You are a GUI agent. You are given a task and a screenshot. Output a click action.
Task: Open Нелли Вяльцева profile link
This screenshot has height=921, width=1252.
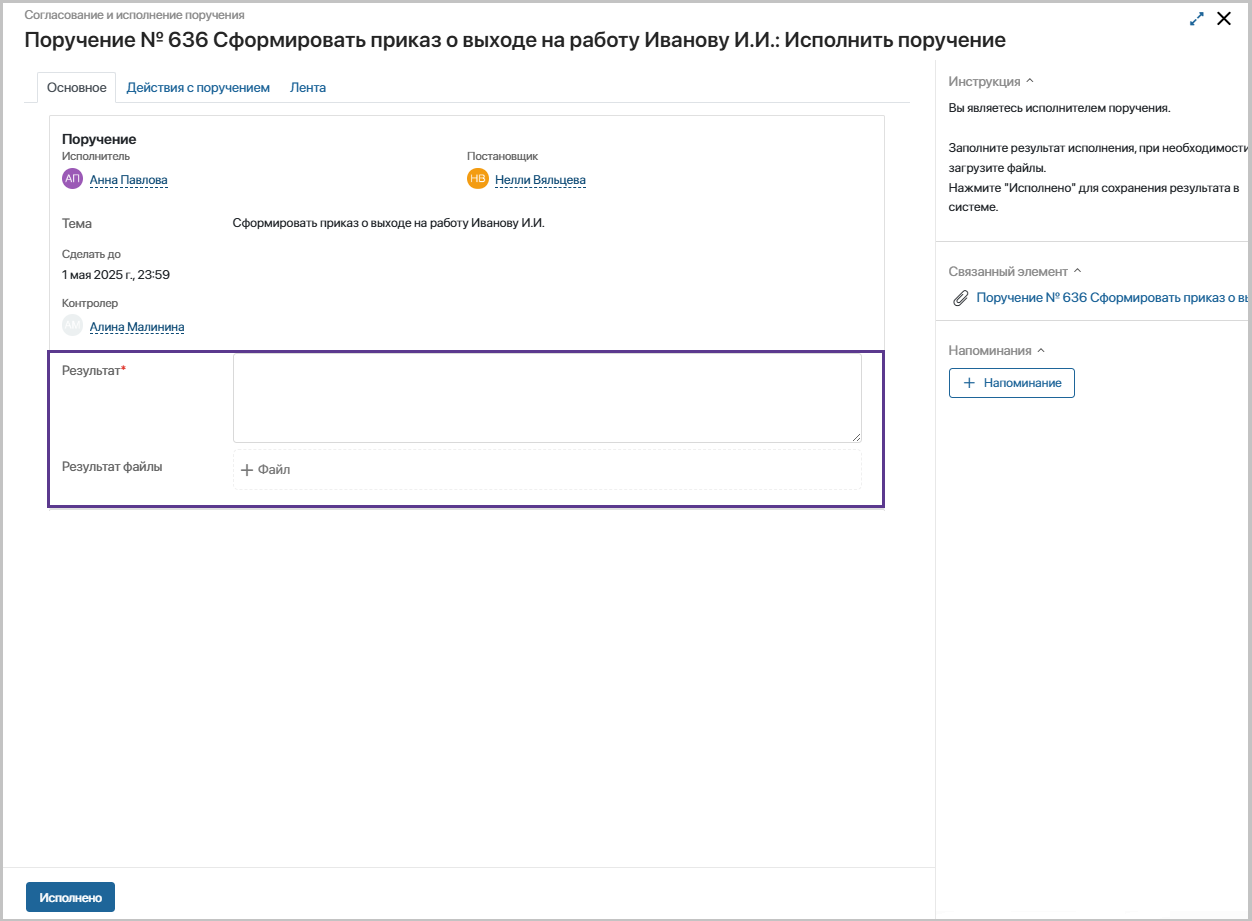click(x=540, y=181)
